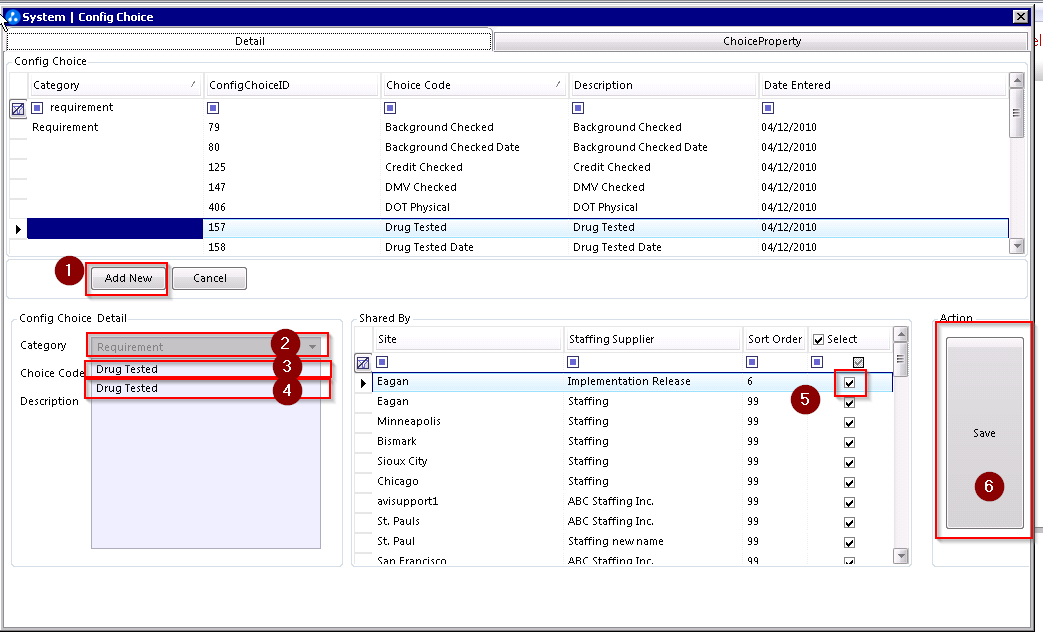This screenshot has width=1043, height=637.
Task: Click the row selector arrow for row 157
Action: point(18,229)
